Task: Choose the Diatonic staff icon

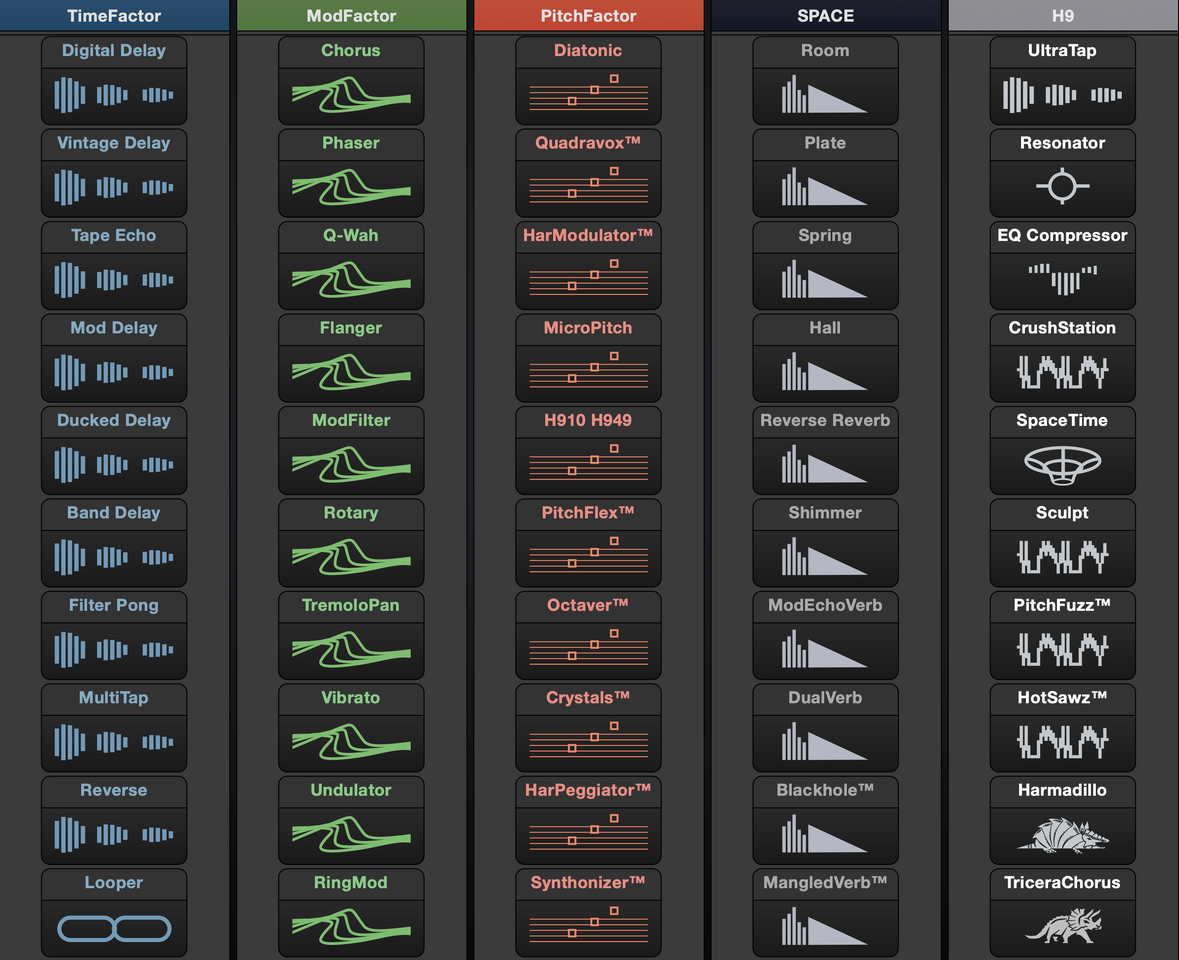Action: (588, 95)
